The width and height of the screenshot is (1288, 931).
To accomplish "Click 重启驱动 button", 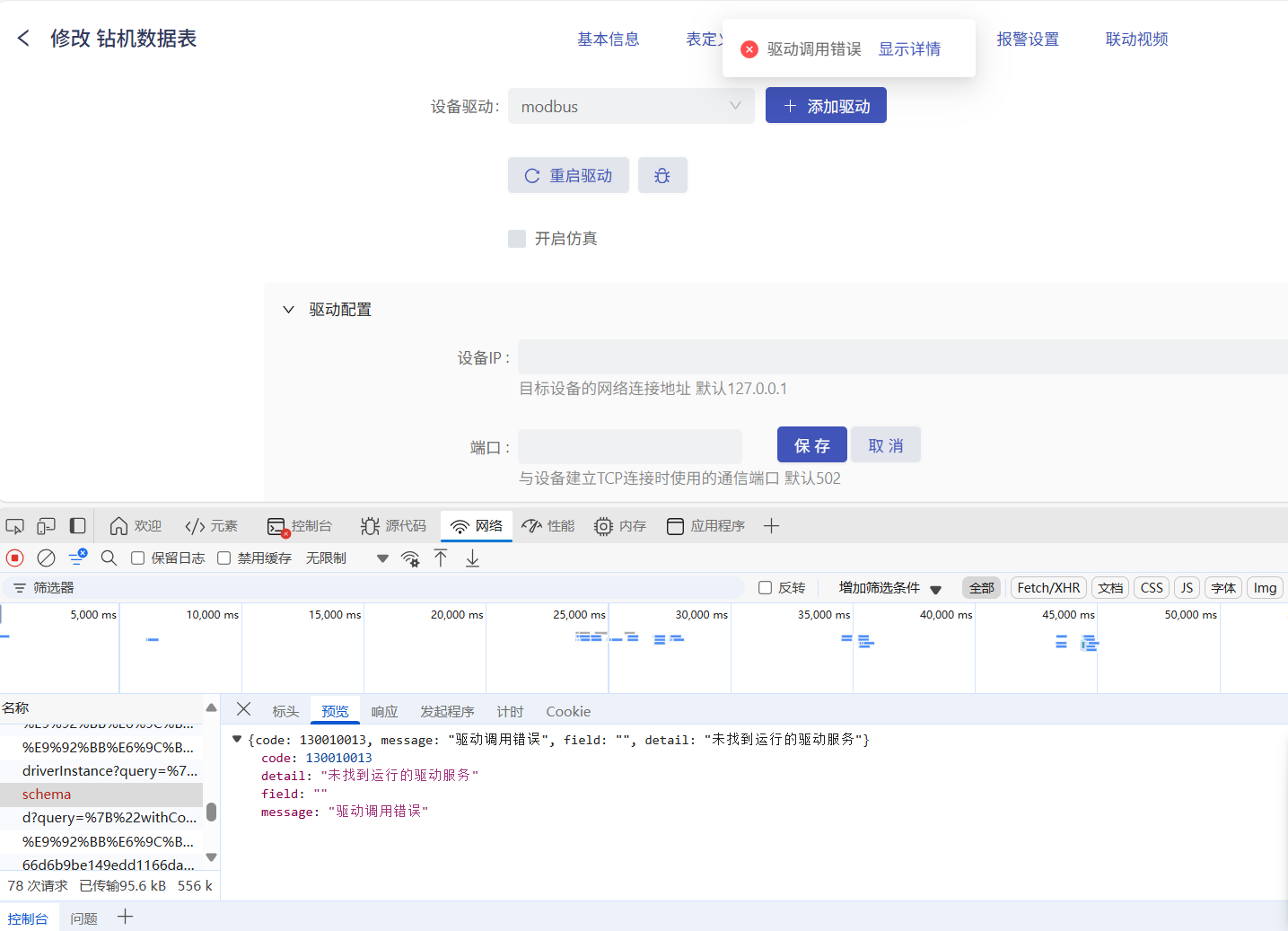I will (568, 176).
